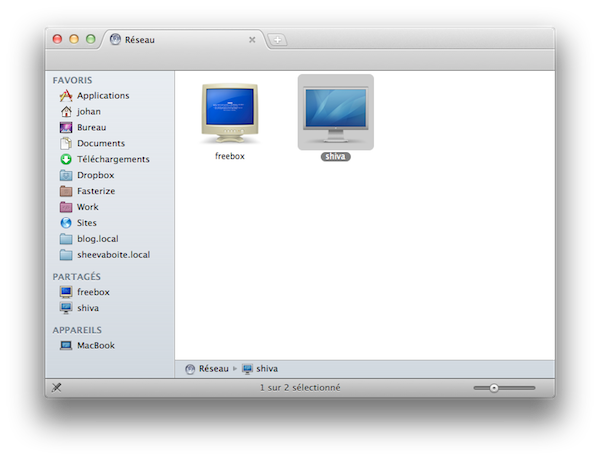Viewport: 600px width, 460px height.
Task: Select the johan home folder
Action: coord(88,112)
